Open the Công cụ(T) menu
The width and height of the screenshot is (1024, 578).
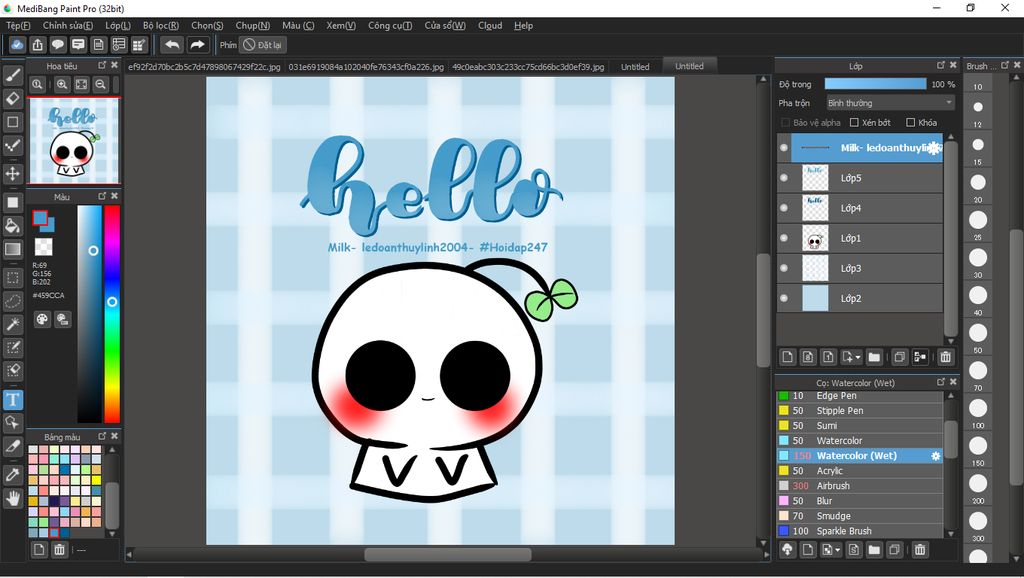390,25
